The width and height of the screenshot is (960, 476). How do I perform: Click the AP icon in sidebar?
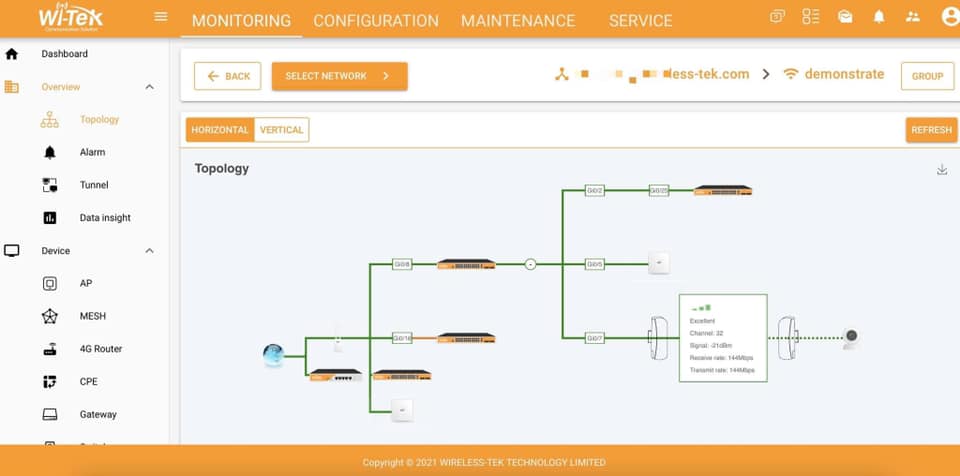pos(50,284)
